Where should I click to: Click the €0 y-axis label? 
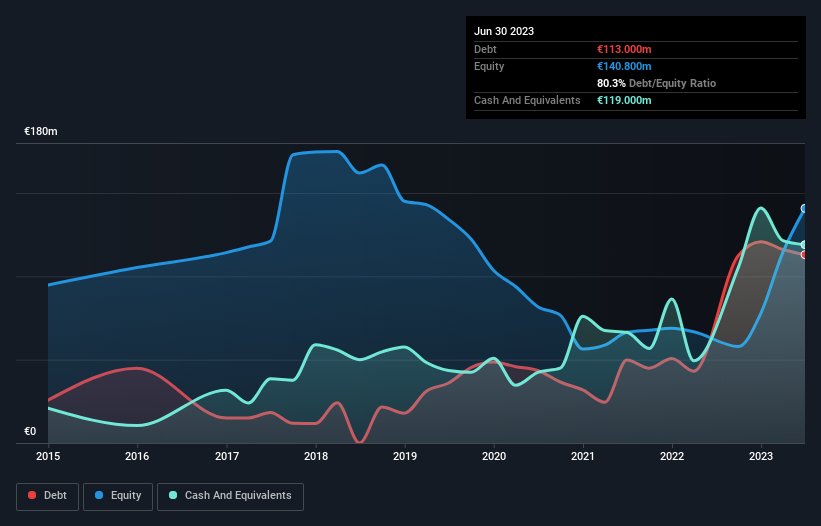[30, 432]
